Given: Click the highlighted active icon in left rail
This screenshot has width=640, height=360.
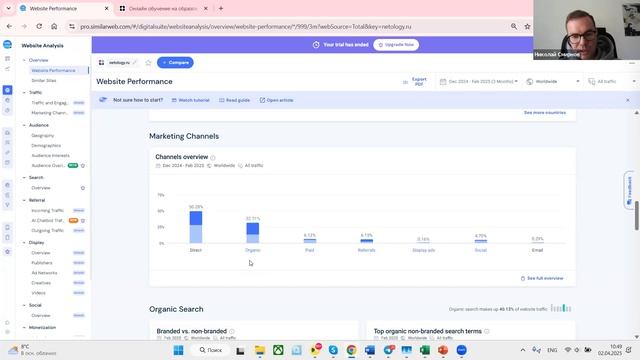Looking at the screenshot, I should point(7,90).
